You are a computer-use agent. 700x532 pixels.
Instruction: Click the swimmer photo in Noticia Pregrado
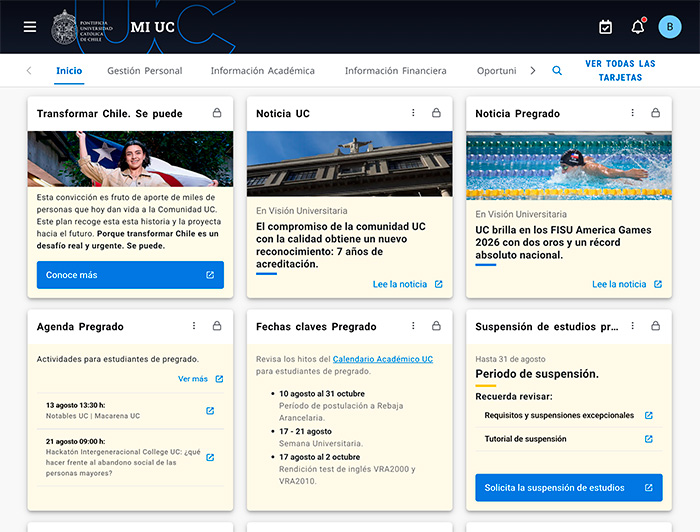[569, 167]
